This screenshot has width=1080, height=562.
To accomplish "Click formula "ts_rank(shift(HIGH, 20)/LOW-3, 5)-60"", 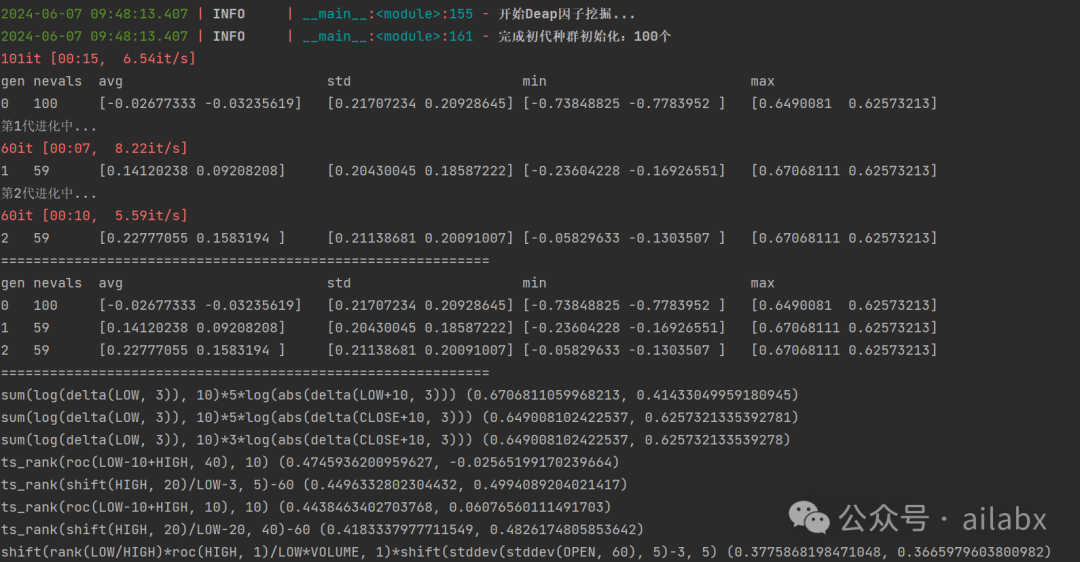I will point(147,485).
